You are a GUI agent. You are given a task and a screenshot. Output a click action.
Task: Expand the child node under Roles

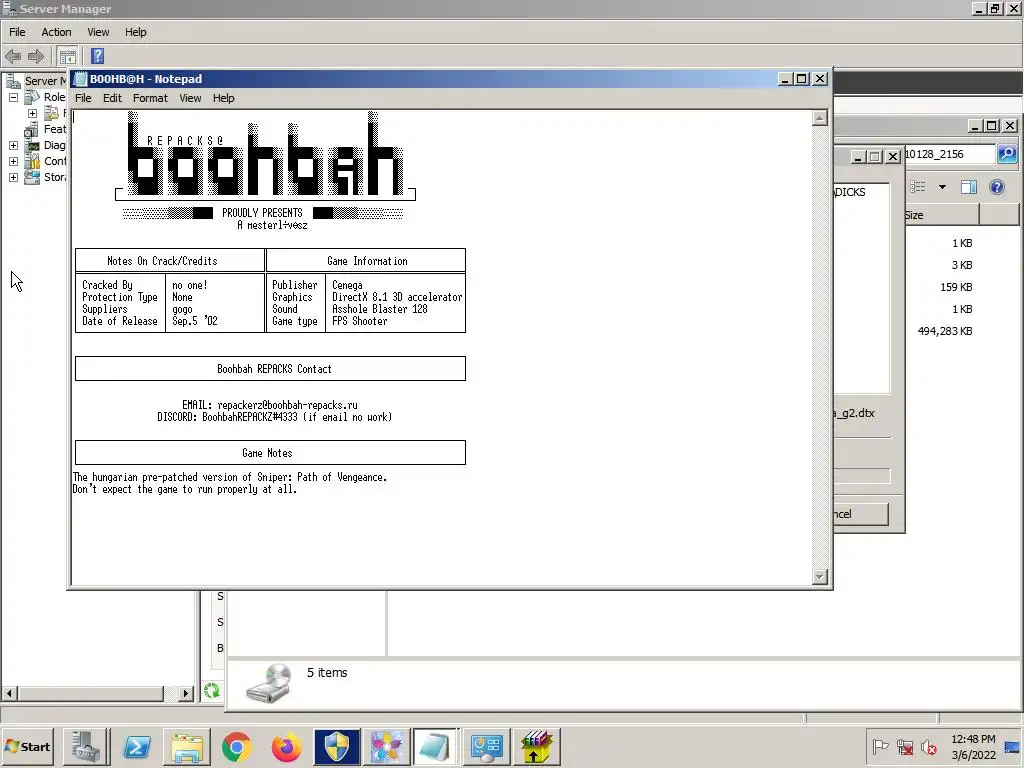pos(32,113)
